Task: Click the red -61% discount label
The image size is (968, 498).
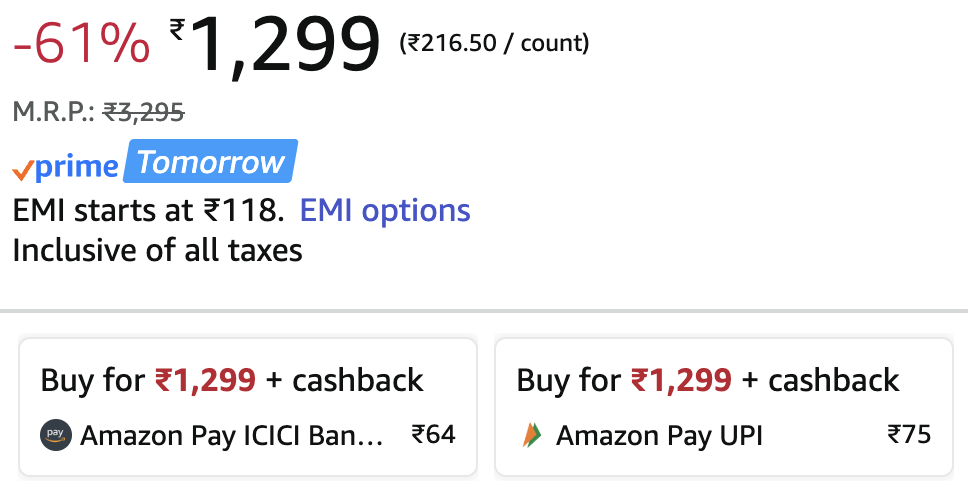Action: tap(81, 44)
